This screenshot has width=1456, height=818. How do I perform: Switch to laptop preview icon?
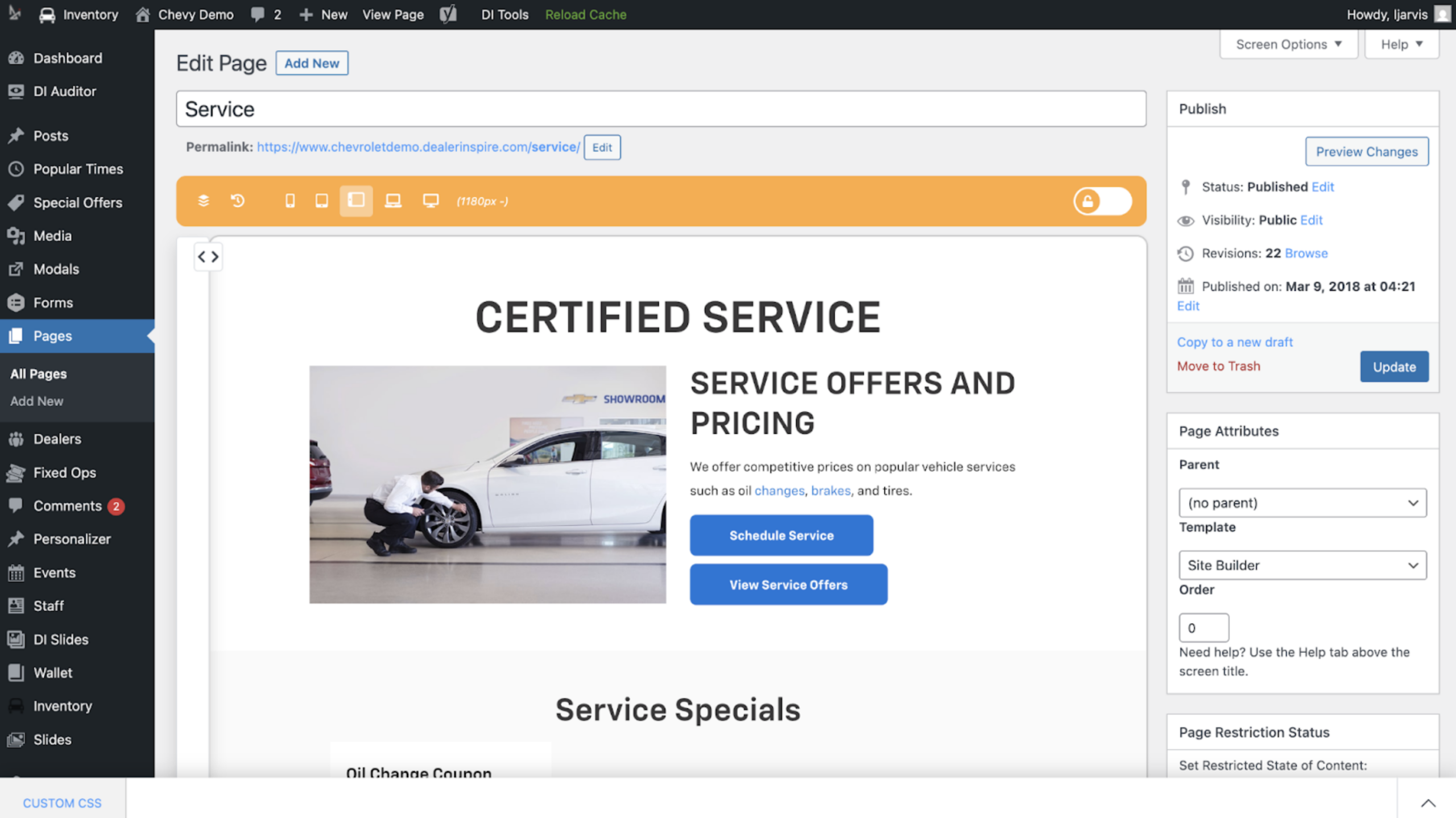click(393, 201)
